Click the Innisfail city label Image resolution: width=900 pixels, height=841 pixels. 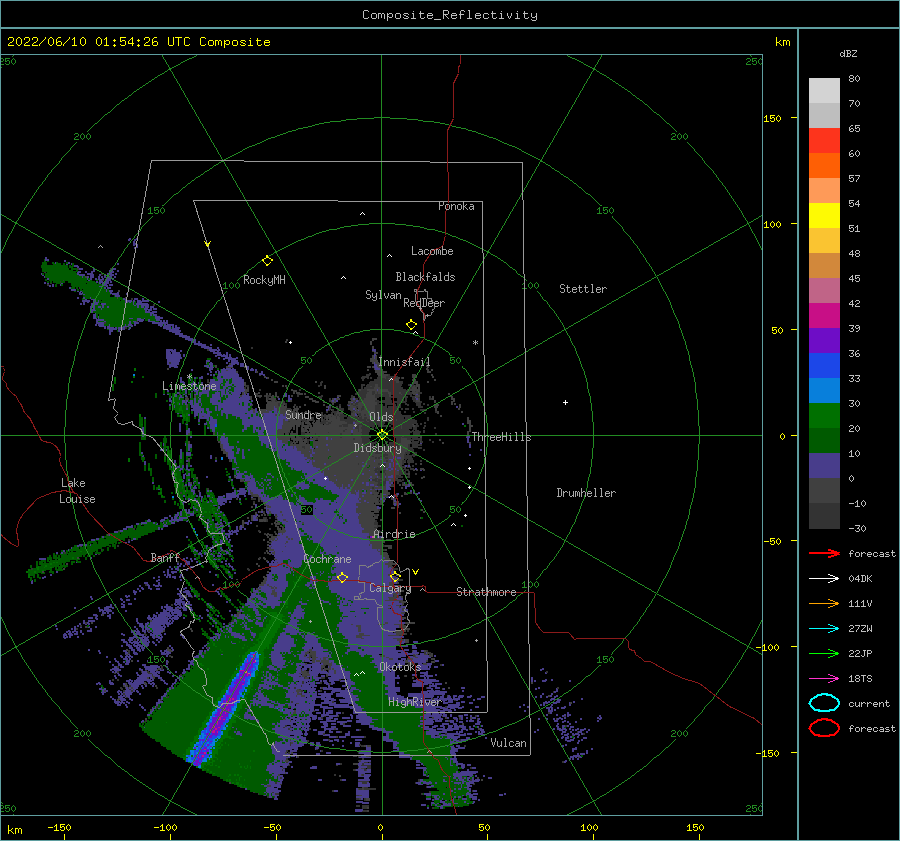tap(404, 362)
